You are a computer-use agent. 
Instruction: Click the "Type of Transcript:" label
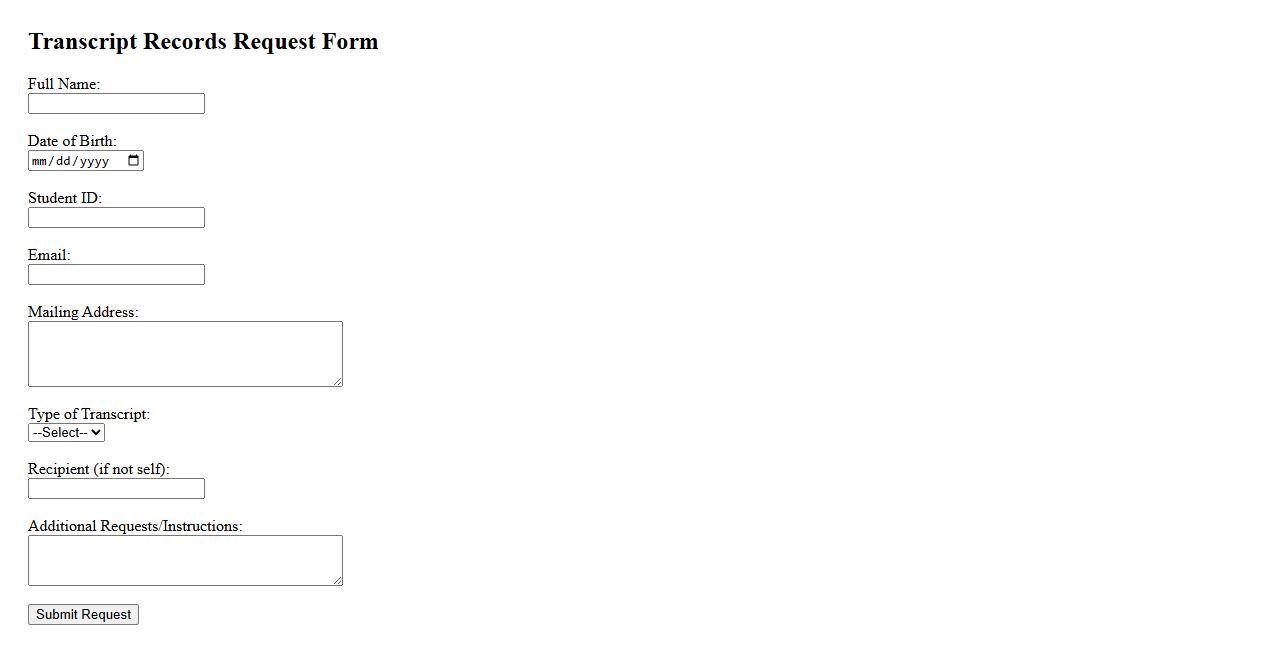89,414
